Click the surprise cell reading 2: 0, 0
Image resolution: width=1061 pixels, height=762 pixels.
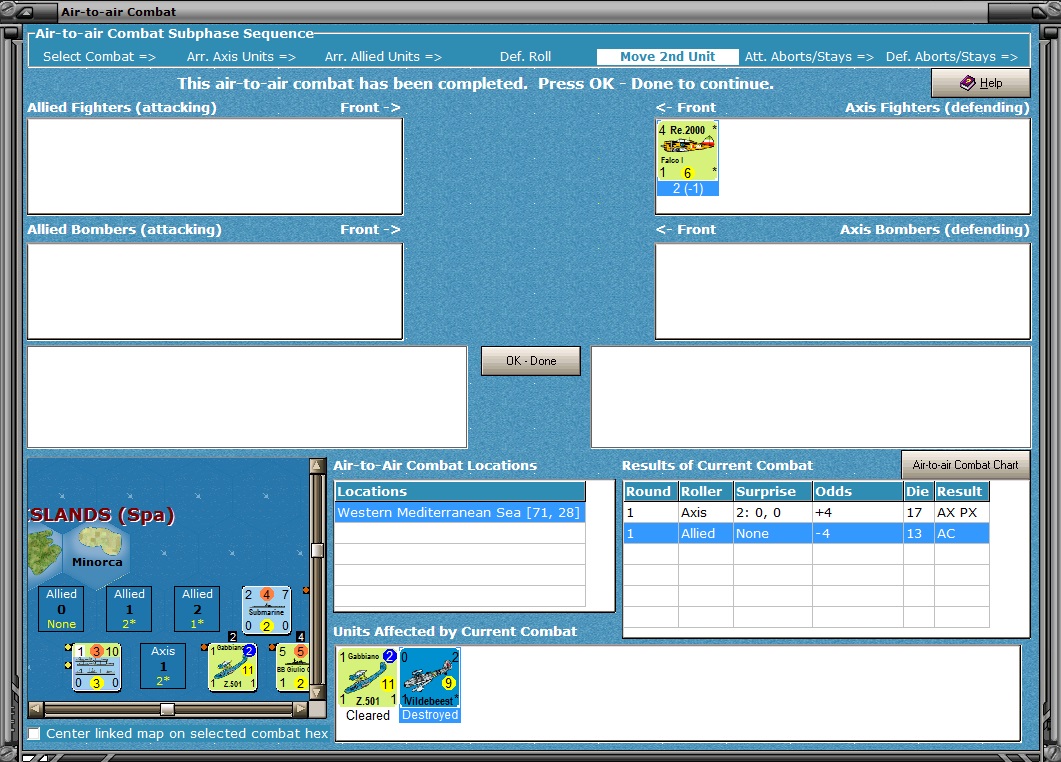[x=773, y=512]
